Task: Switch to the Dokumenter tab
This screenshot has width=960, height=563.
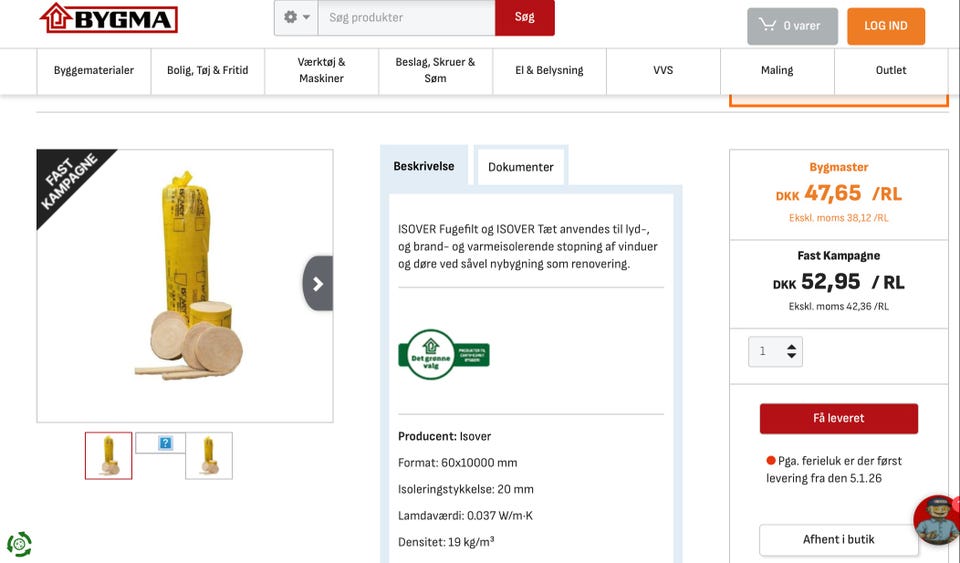Action: [520, 166]
